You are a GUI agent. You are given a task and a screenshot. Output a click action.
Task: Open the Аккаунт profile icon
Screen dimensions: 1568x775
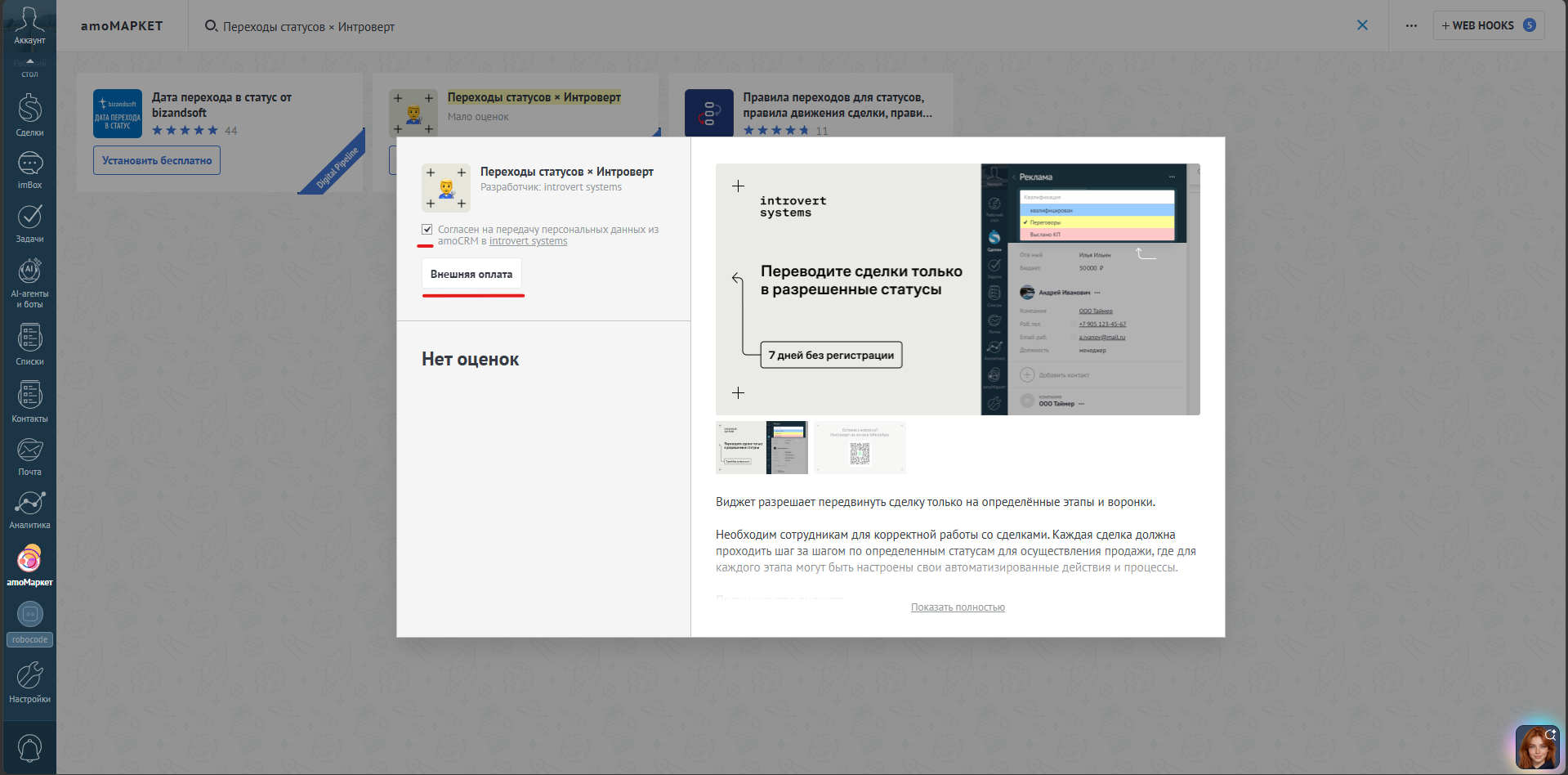[x=29, y=25]
